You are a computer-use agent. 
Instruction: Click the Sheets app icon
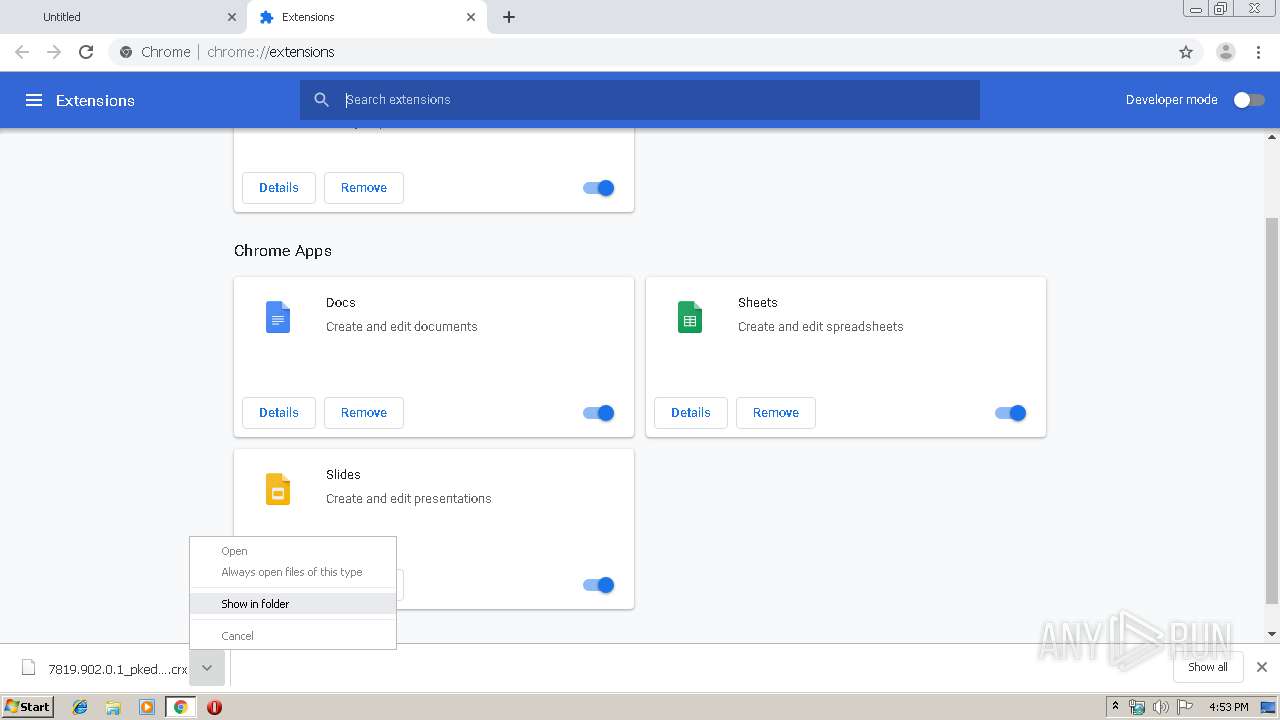[690, 317]
